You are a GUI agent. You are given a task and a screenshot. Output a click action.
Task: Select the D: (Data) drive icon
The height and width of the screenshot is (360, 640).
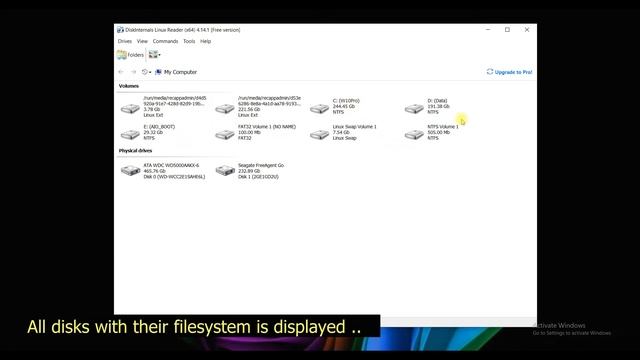[414, 108]
